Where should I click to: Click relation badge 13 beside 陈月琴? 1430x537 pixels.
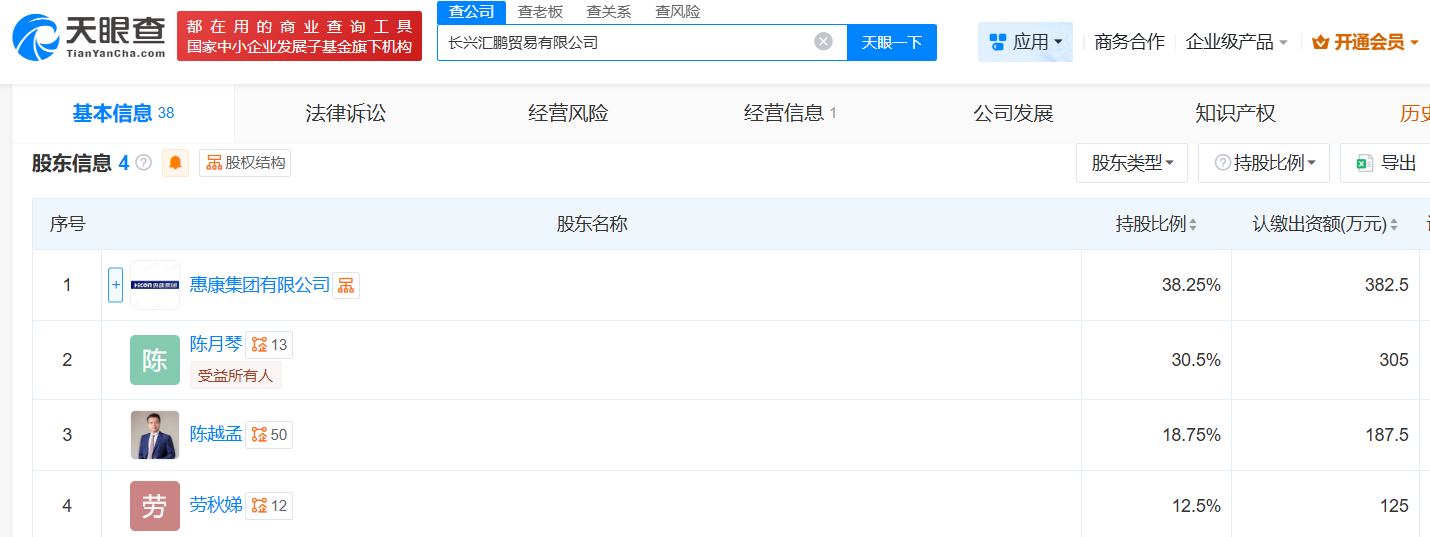coord(269,345)
